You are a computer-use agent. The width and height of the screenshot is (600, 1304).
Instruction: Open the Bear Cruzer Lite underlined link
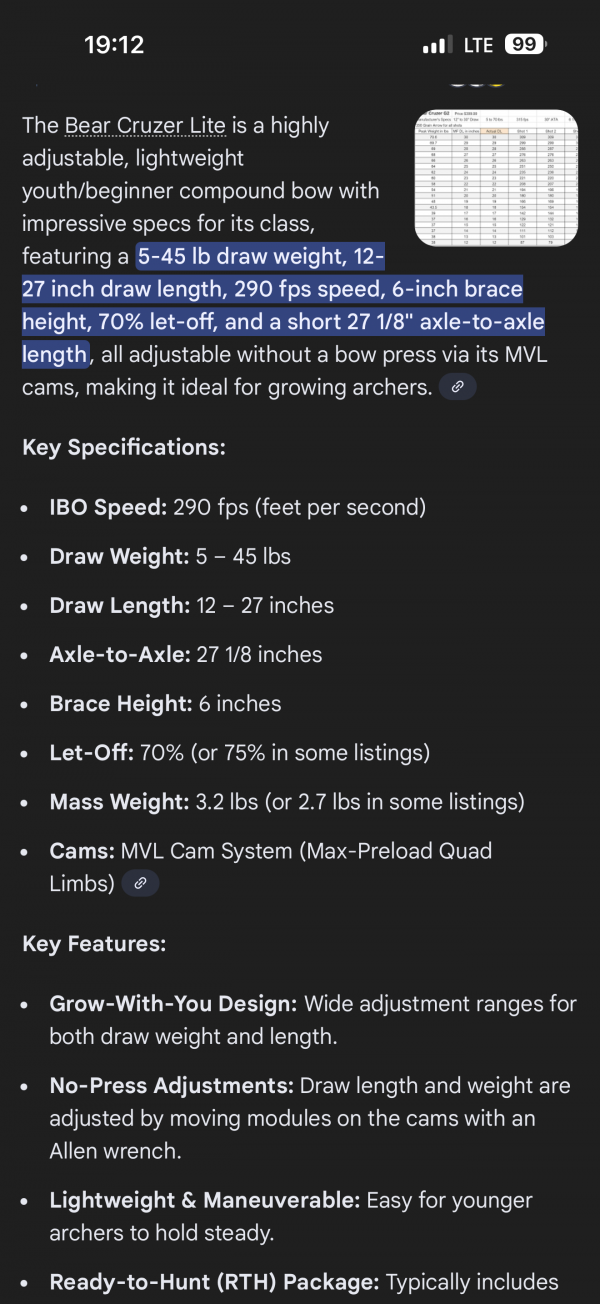(x=147, y=126)
